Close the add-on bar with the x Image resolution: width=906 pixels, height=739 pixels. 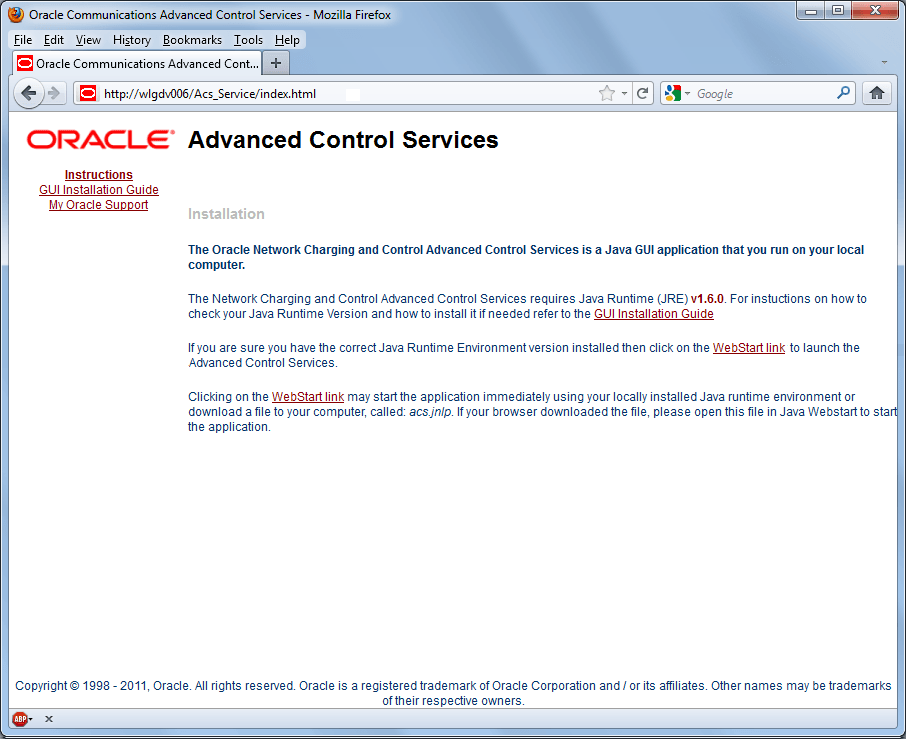coord(49,719)
